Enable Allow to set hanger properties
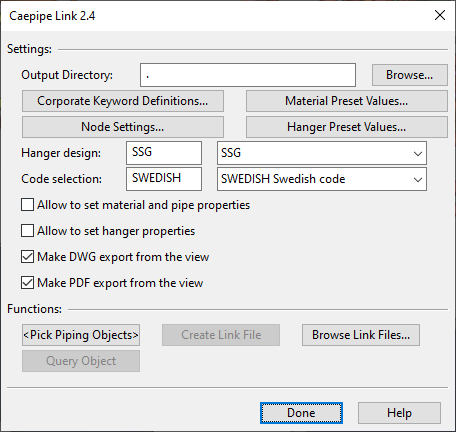The image size is (456, 432). pyautogui.click(x=27, y=231)
